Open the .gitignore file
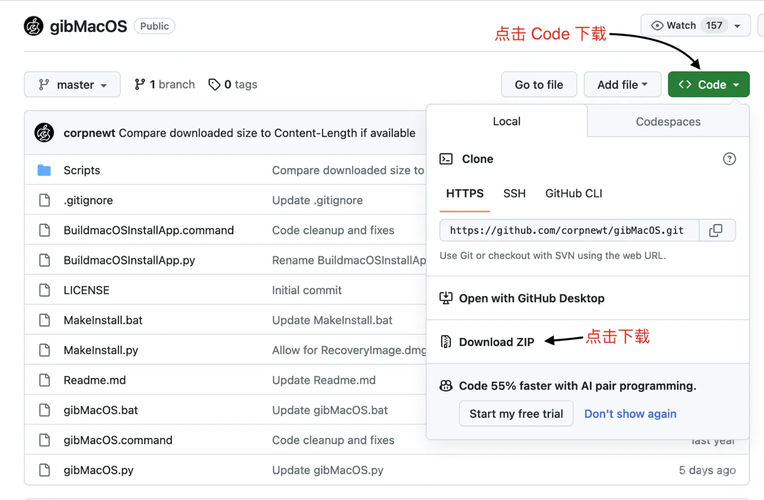This screenshot has height=500, width=764. click(x=88, y=200)
